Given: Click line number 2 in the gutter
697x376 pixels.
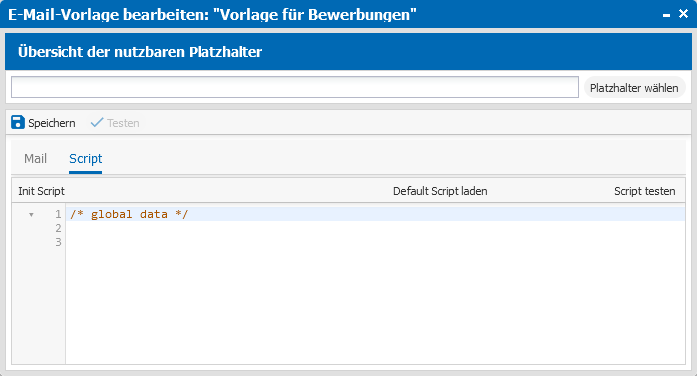Looking at the screenshot, I should (58, 228).
